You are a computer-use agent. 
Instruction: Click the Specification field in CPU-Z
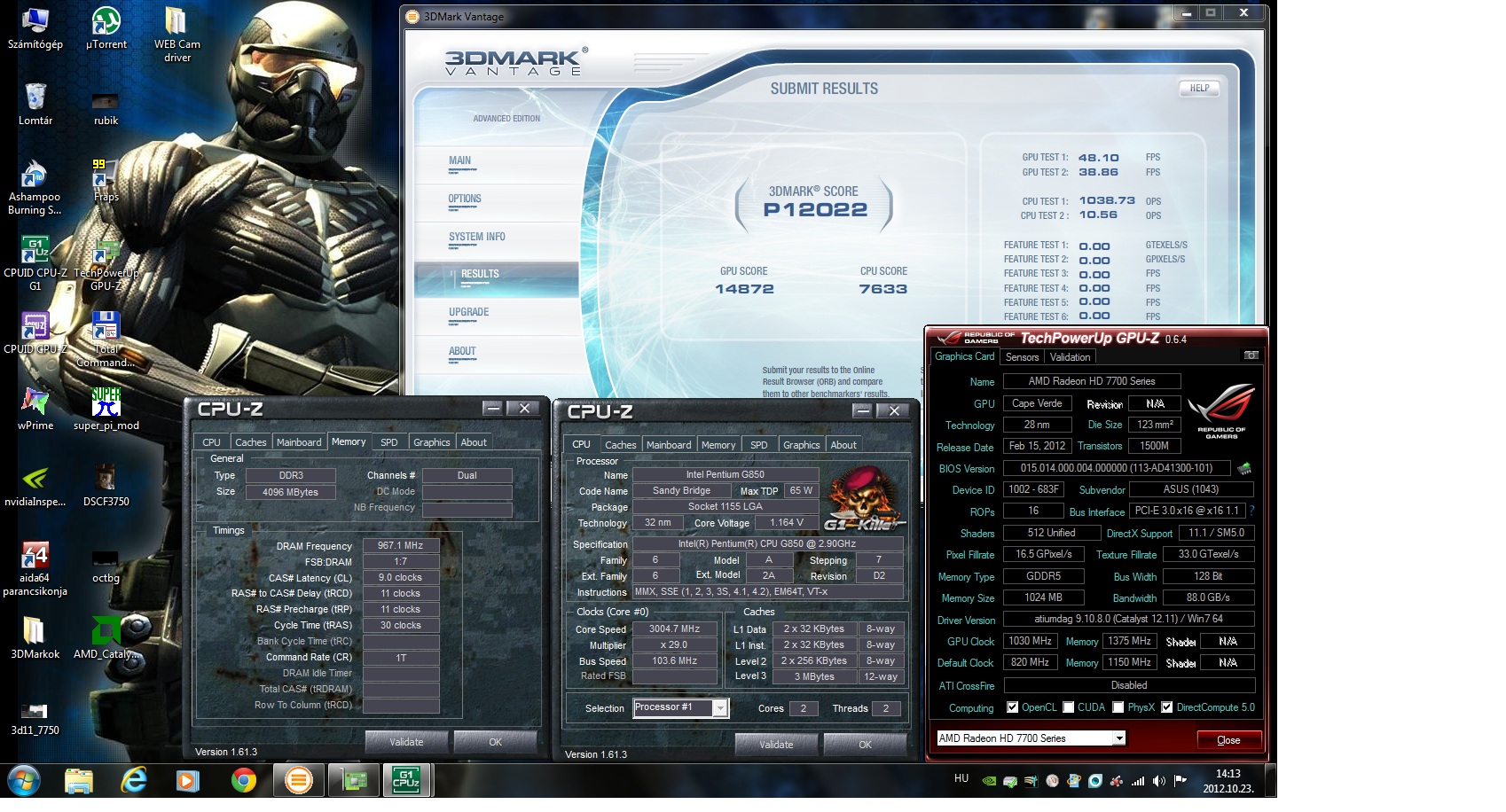point(767,544)
